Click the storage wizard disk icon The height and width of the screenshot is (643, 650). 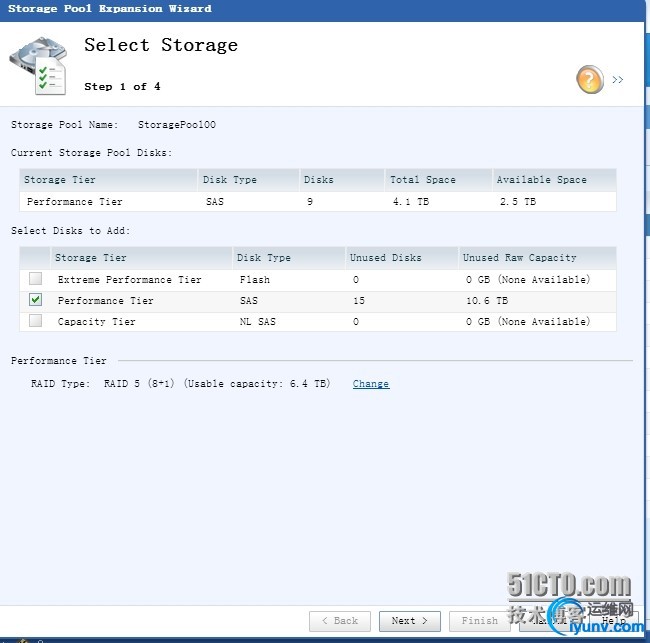coord(38,65)
